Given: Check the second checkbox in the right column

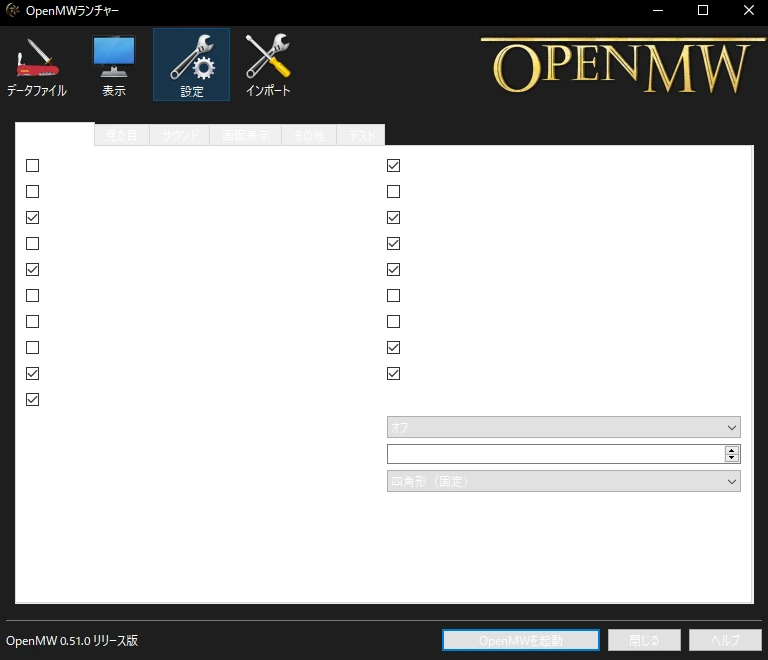Looking at the screenshot, I should click(x=393, y=191).
